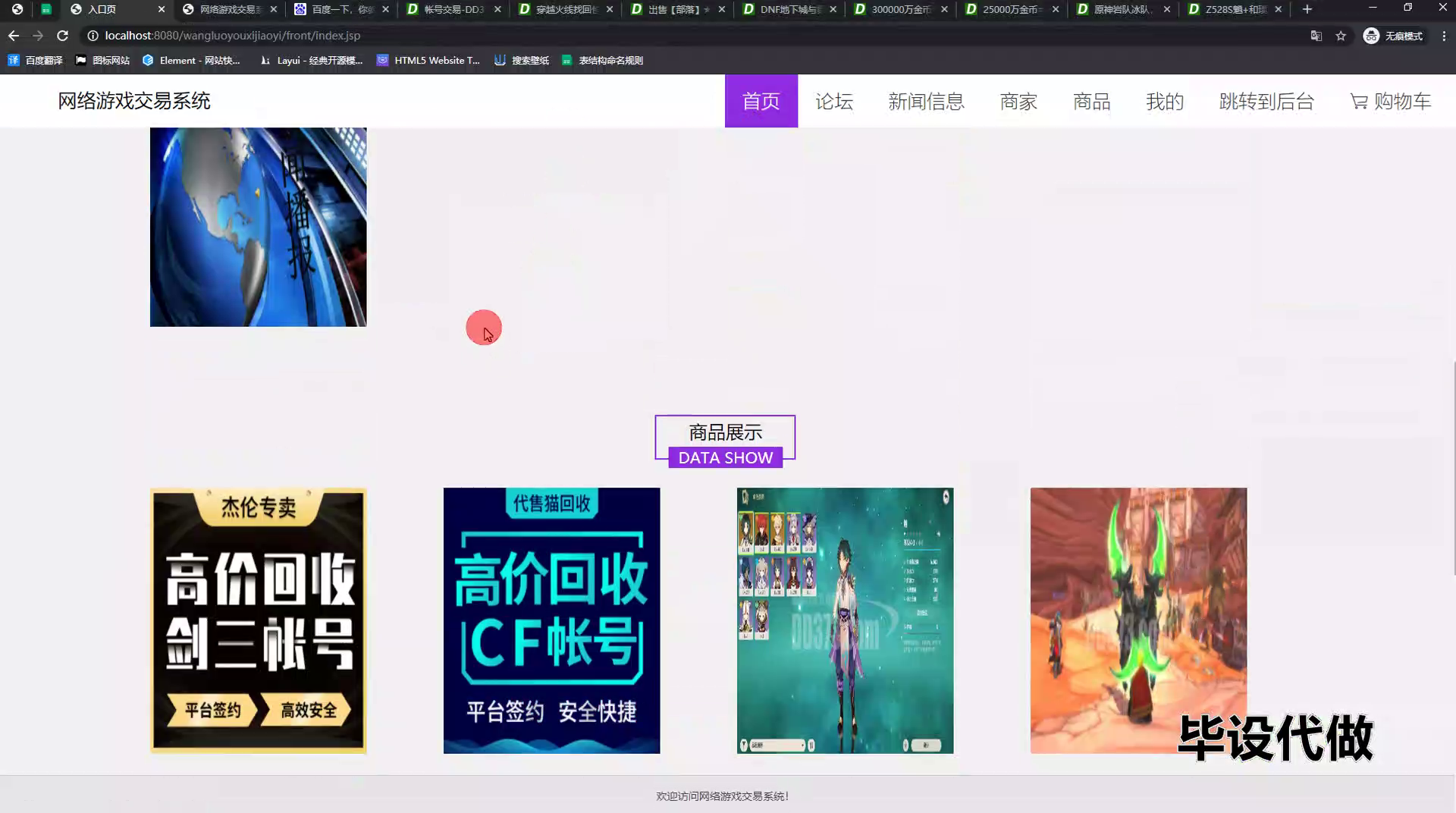Click the 网络游戏交易系统 site title

point(134,101)
